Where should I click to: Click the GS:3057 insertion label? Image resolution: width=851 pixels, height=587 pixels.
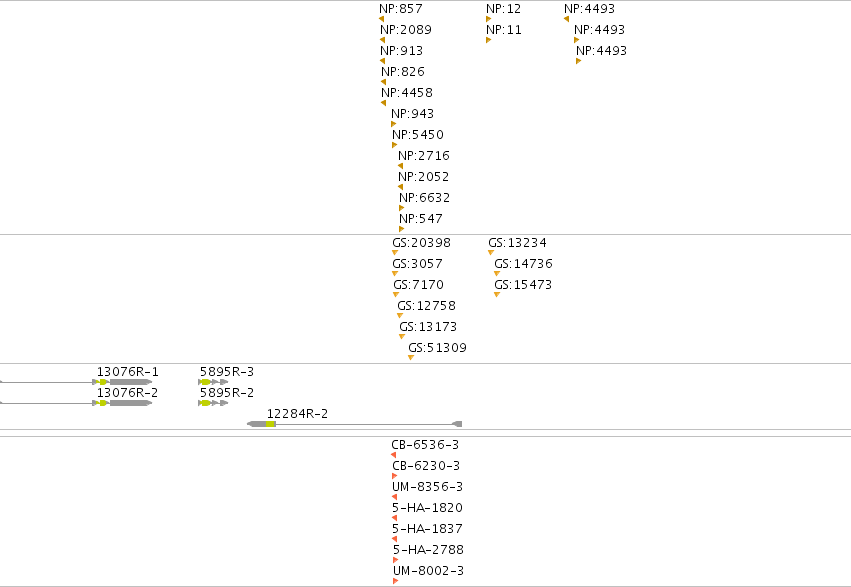coord(417,264)
